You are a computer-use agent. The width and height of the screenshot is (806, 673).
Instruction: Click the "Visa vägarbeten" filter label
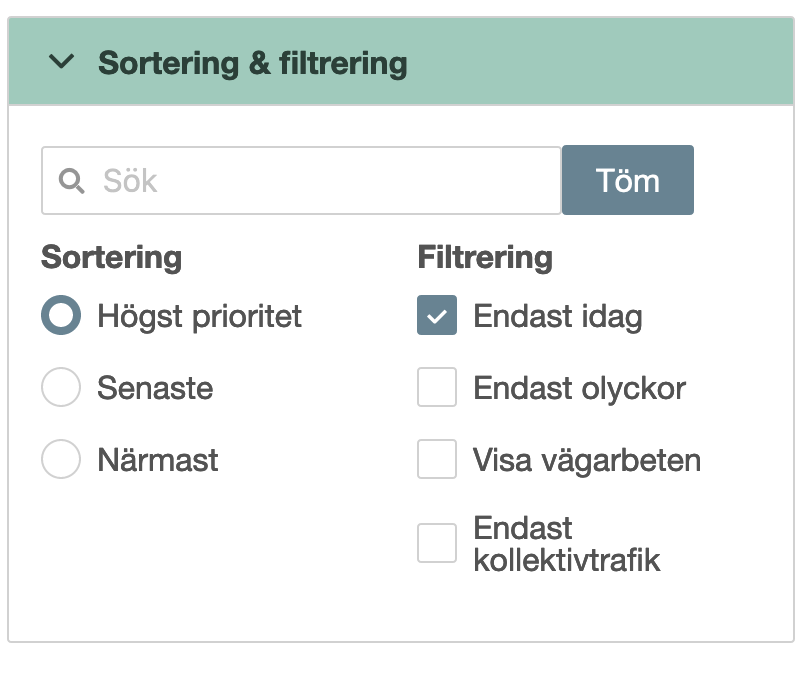(586, 460)
